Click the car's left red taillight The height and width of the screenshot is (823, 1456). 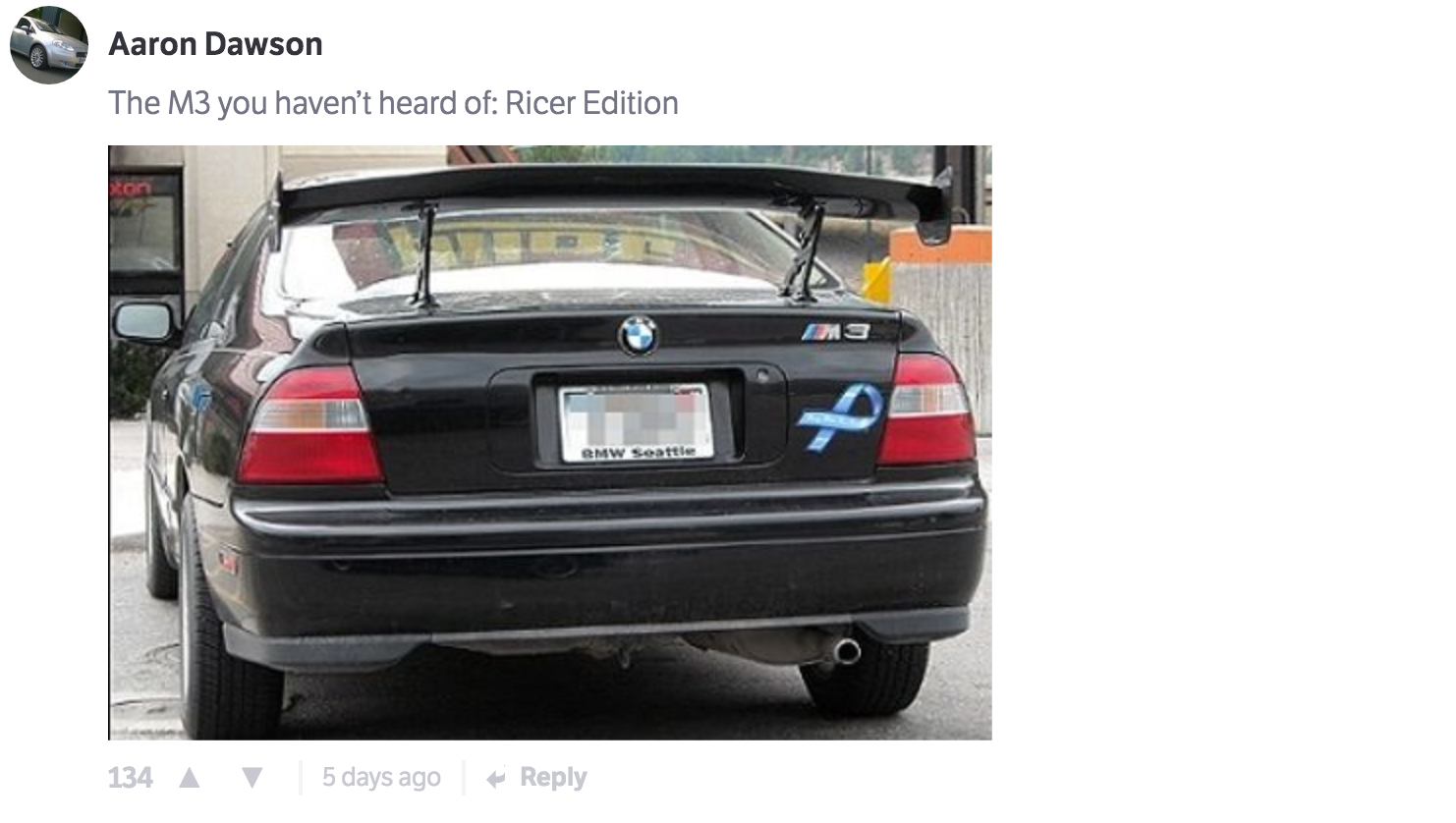[x=308, y=425]
